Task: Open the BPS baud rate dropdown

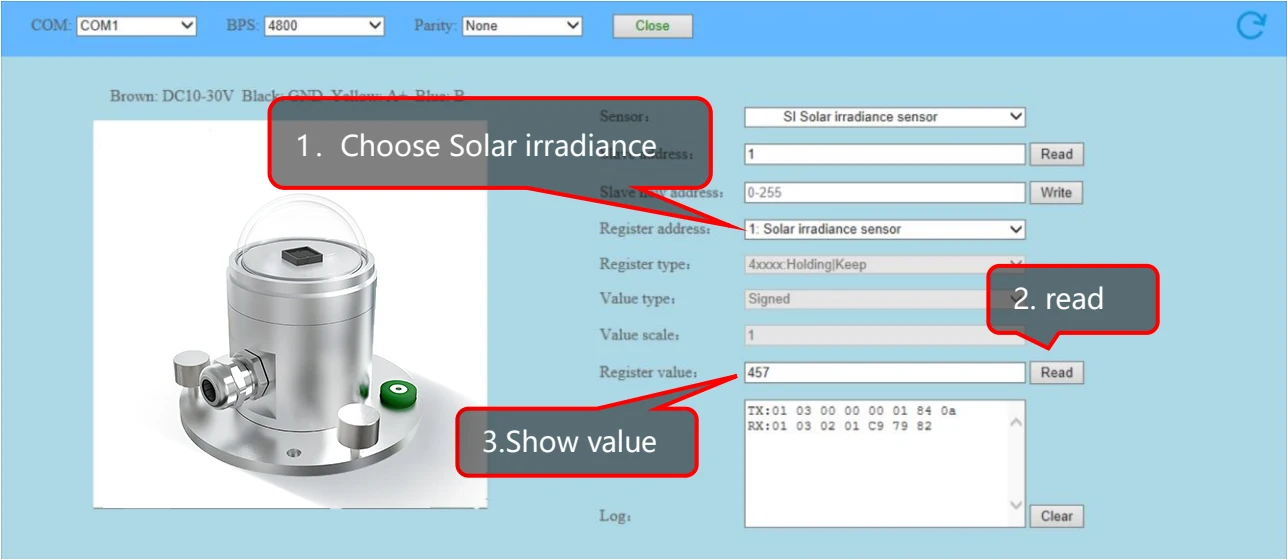Action: point(324,26)
